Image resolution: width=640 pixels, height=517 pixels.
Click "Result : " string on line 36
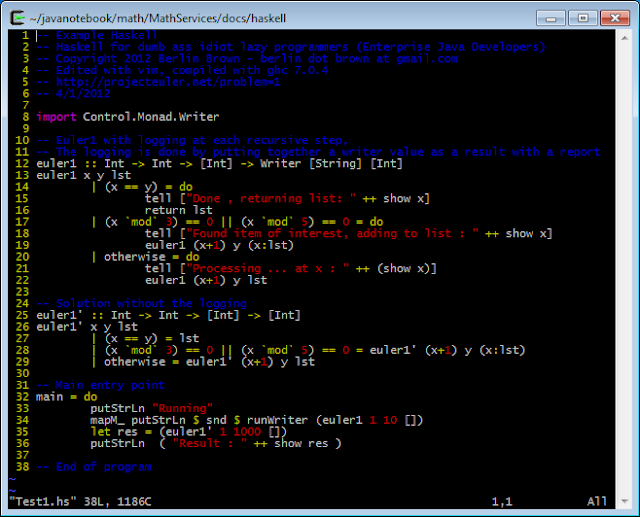210,444
